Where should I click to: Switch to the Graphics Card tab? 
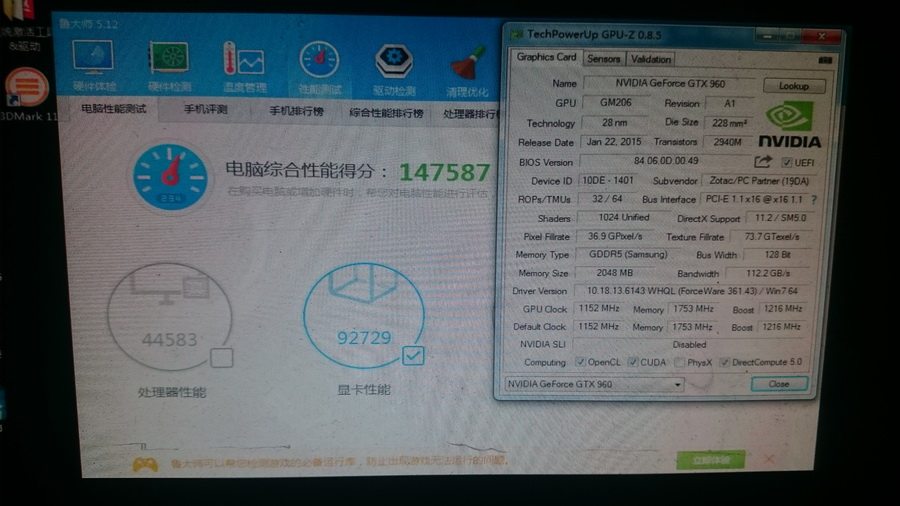pos(546,57)
